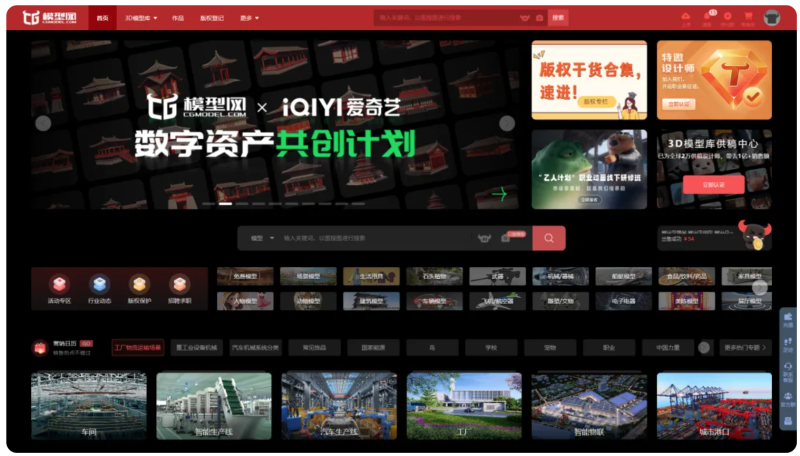The width and height of the screenshot is (800, 456).
Task: Expand the 更多 dropdown in navigation
Action: 249,18
